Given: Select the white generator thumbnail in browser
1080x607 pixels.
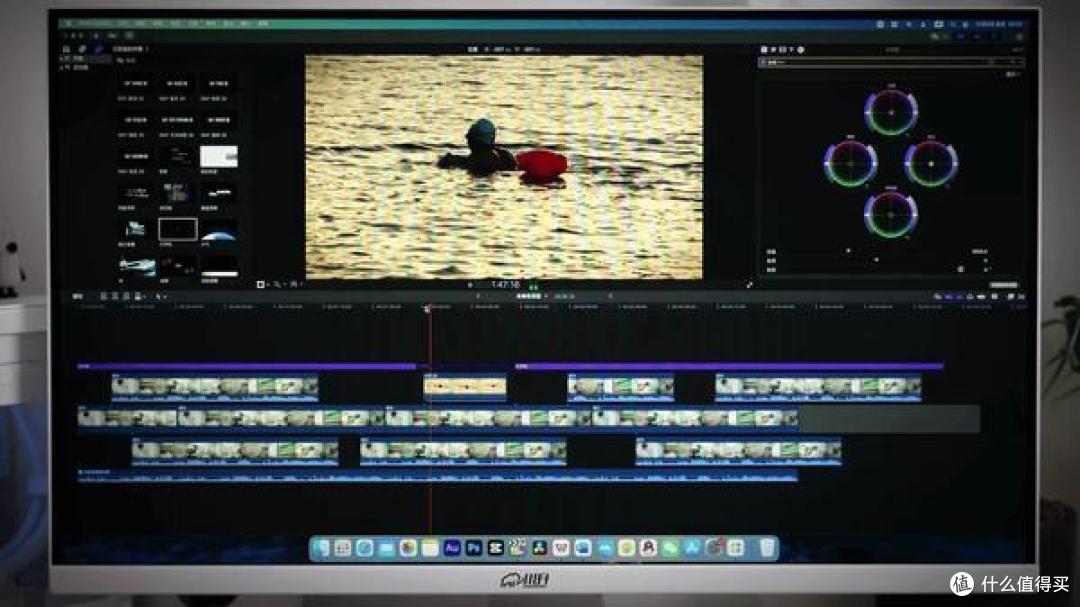Looking at the screenshot, I should click(x=219, y=156).
